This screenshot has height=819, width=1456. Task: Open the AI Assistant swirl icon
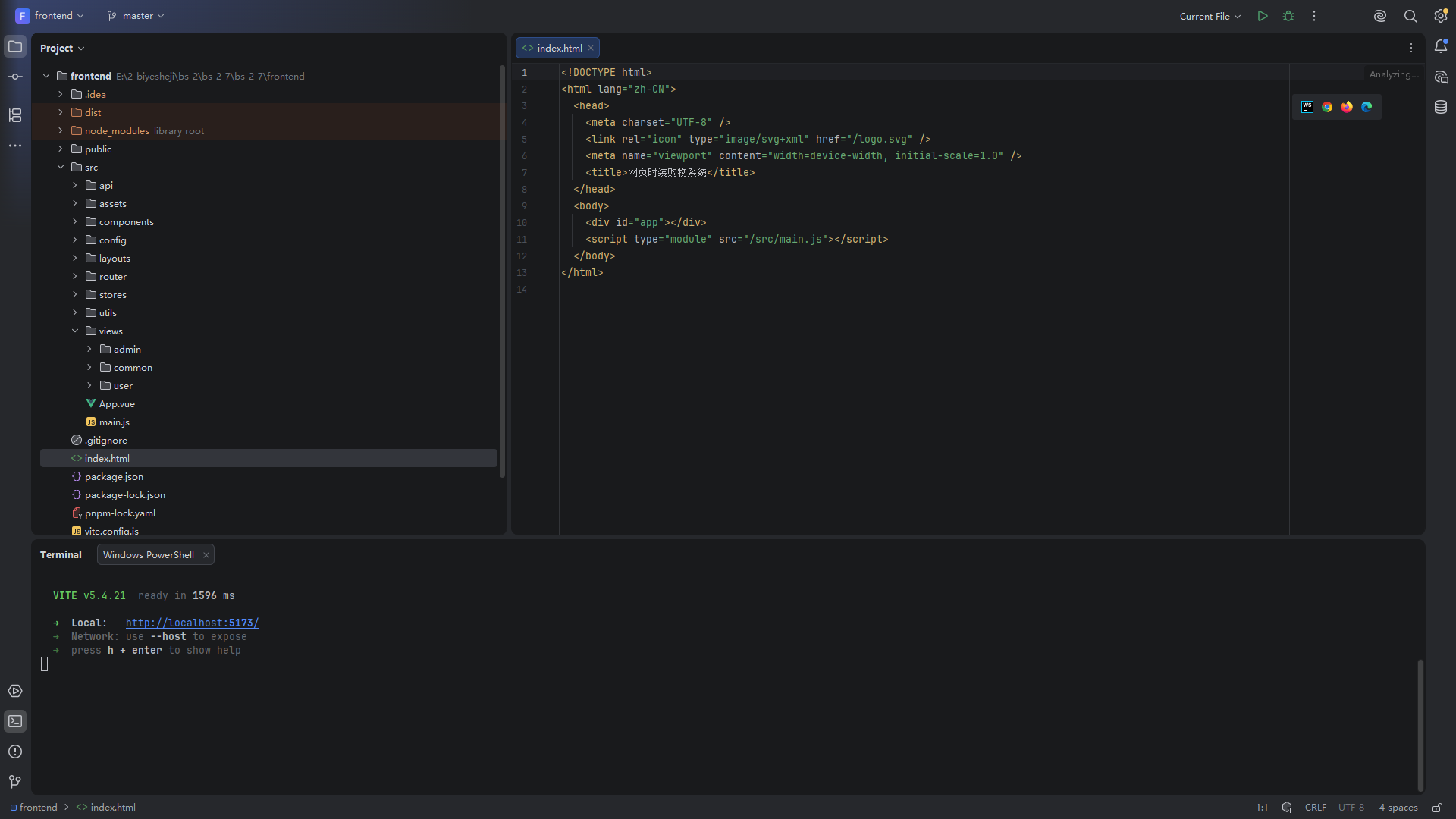1380,16
